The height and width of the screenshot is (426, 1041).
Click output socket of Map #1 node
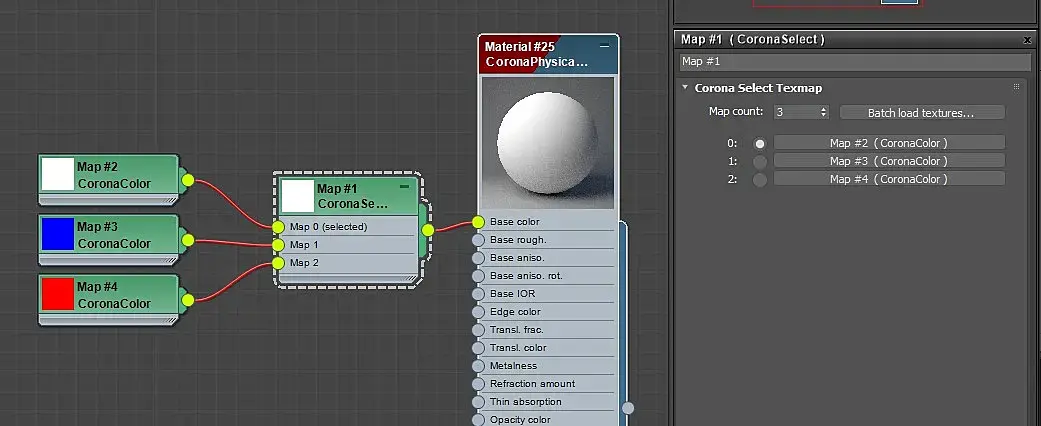pyautogui.click(x=428, y=230)
